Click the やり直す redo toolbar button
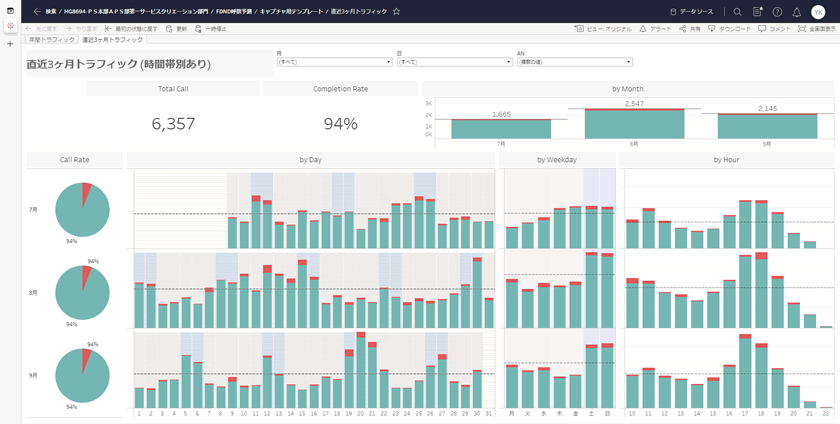 (81, 29)
